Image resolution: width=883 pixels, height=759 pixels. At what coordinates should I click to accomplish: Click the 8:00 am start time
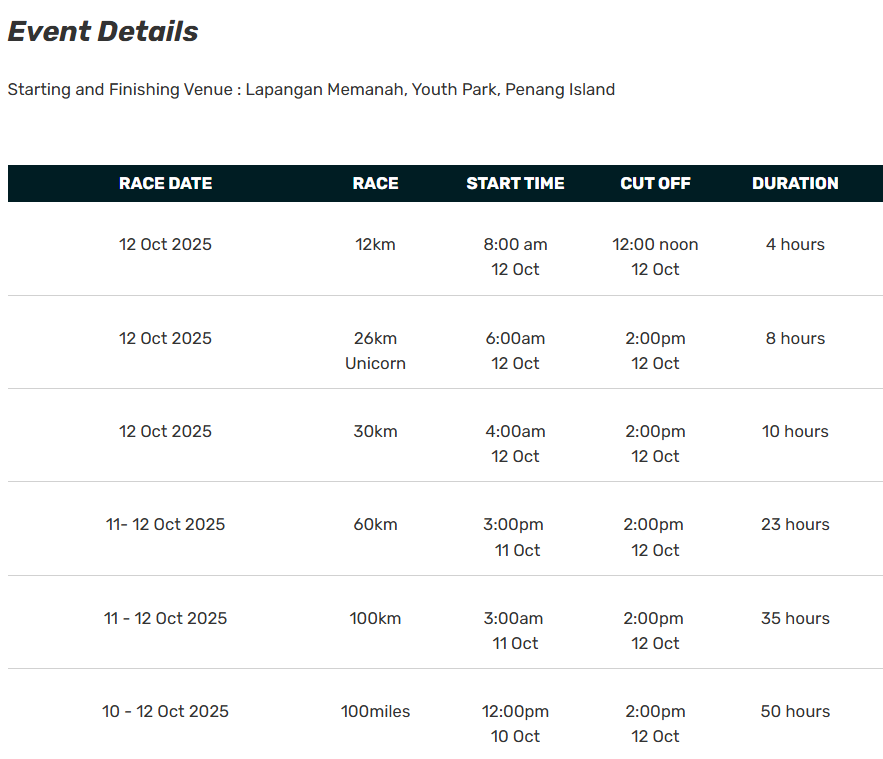coord(515,245)
